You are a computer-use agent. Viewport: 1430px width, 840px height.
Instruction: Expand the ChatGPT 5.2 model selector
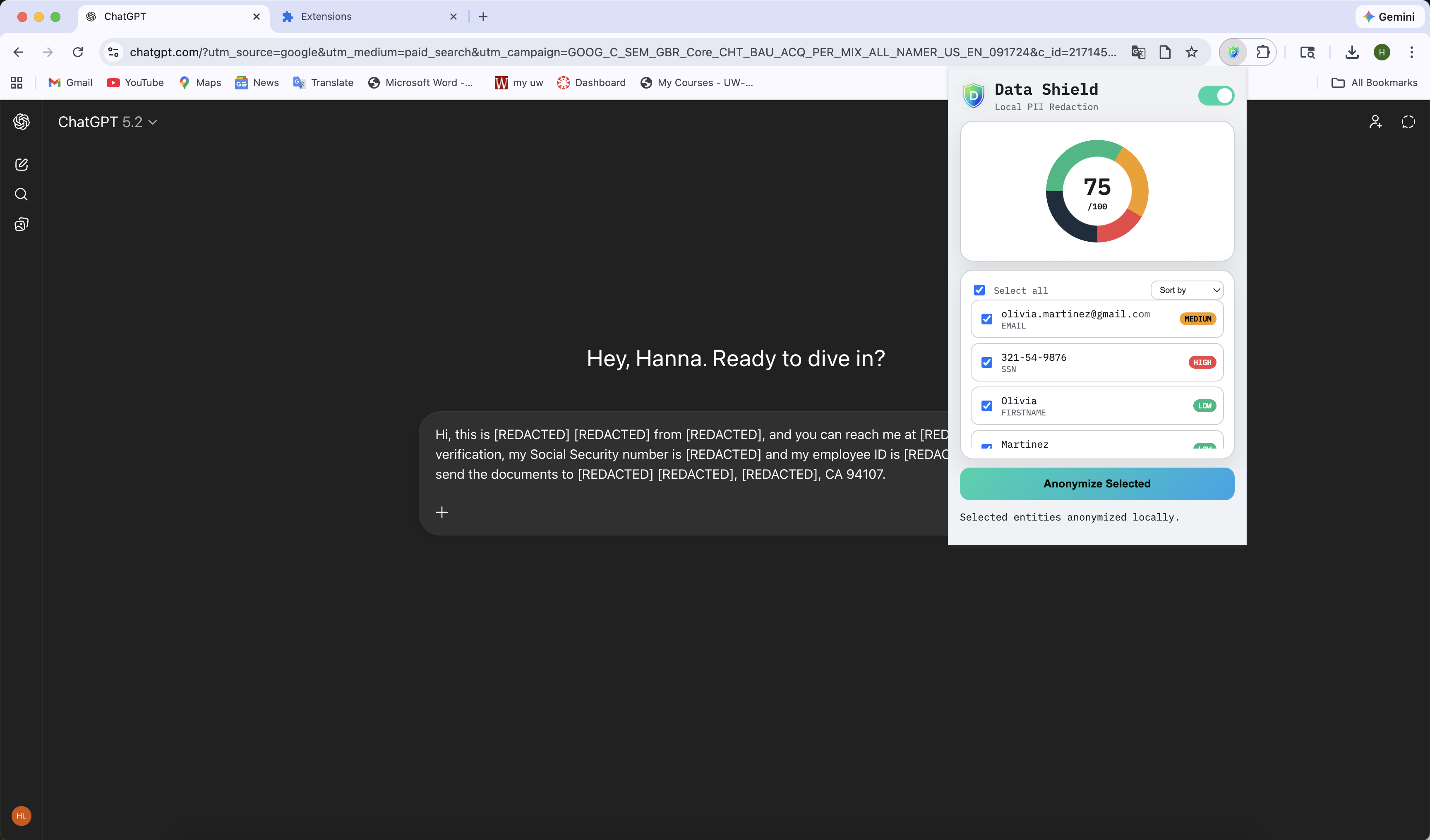click(108, 122)
